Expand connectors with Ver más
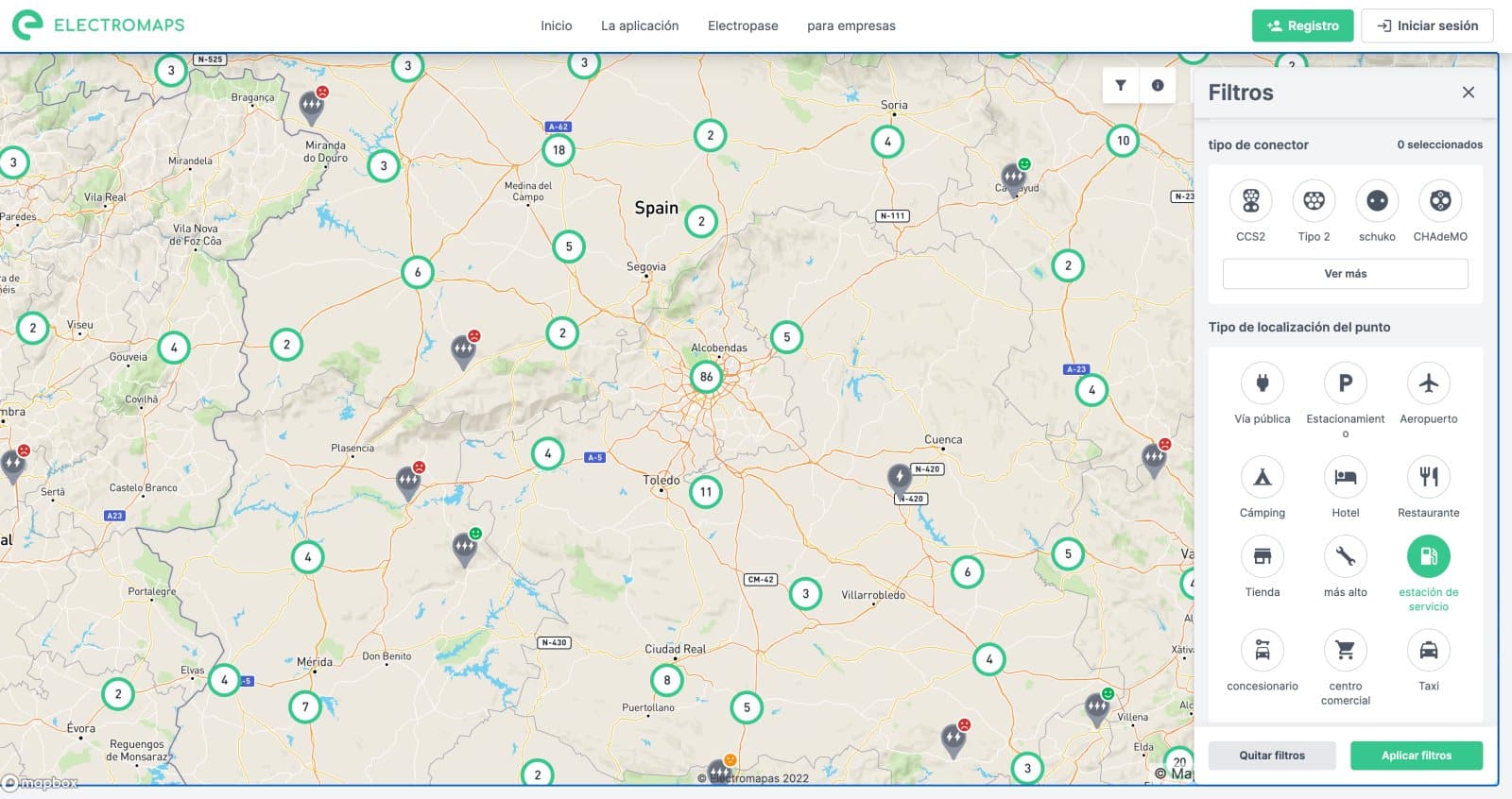Image resolution: width=1512 pixels, height=799 pixels. coord(1345,274)
